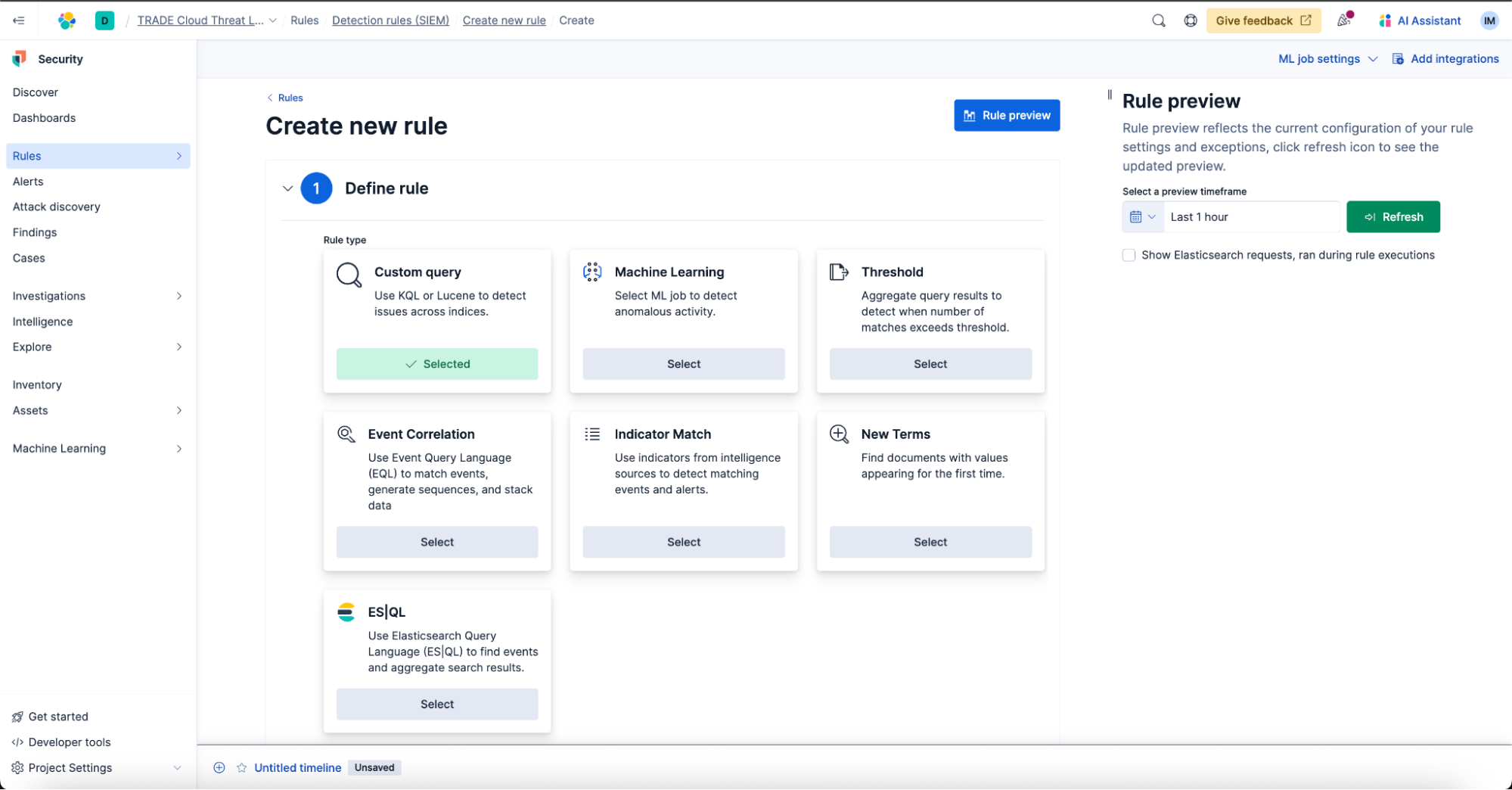Go to Attack discovery page

(57, 207)
